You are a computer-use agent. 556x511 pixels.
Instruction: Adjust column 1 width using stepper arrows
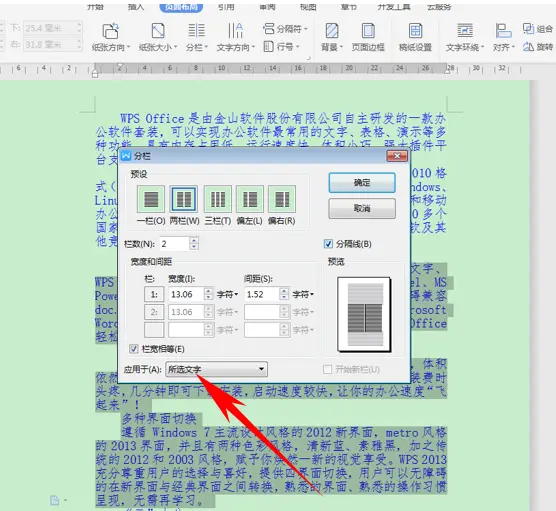point(209,294)
